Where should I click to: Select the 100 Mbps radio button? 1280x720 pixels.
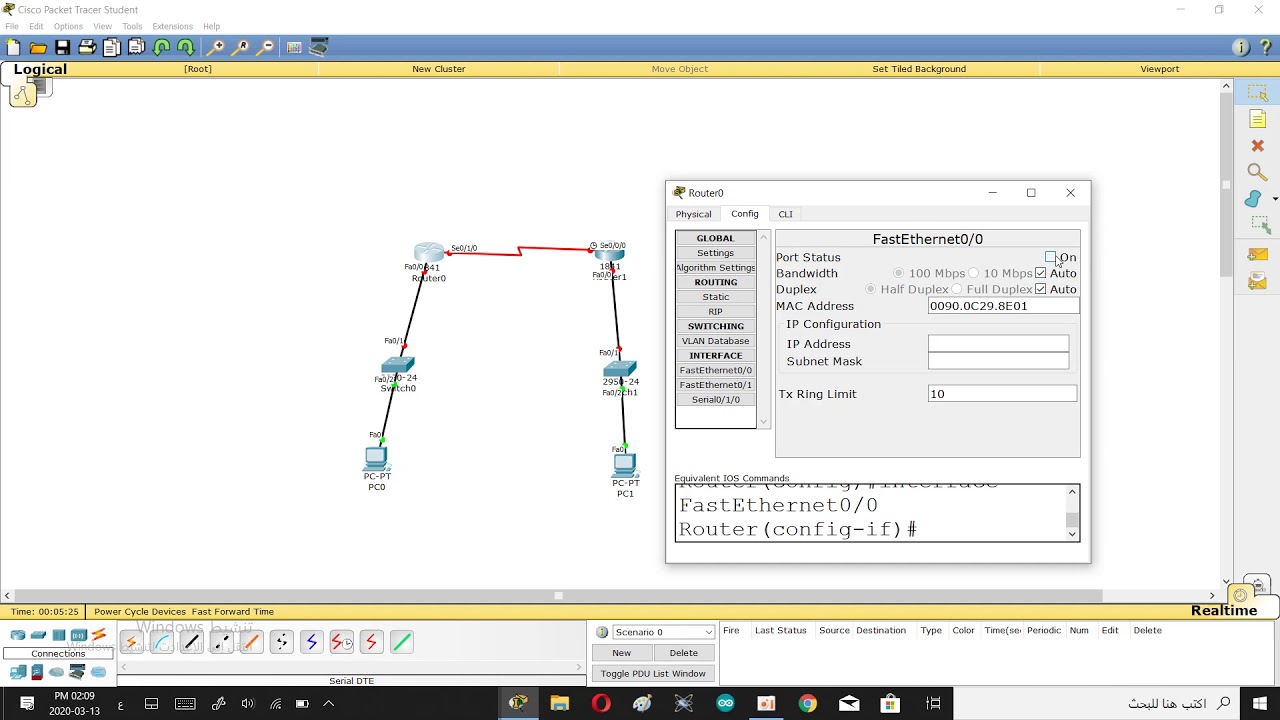click(898, 273)
